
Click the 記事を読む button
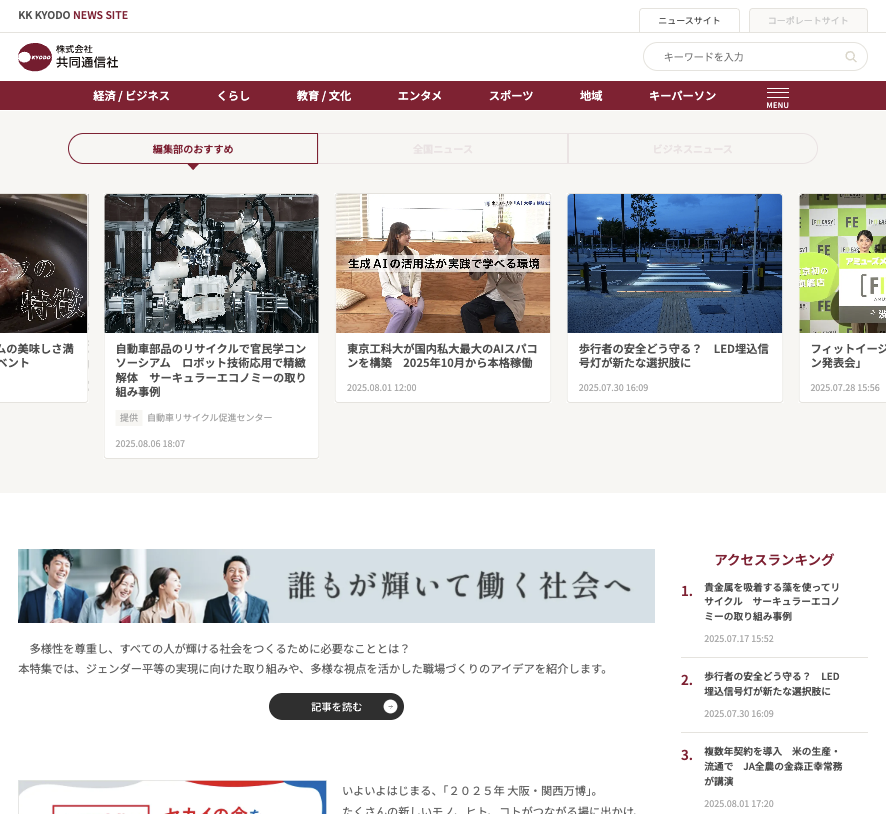(x=336, y=707)
